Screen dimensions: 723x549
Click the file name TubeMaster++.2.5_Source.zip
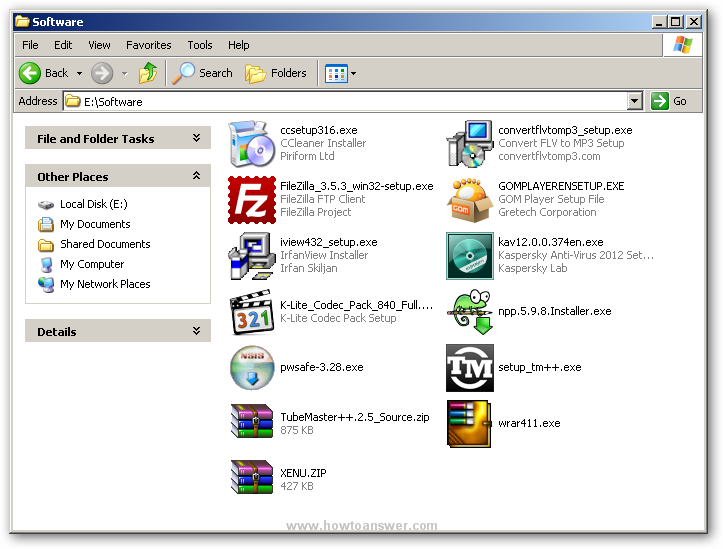coord(355,417)
